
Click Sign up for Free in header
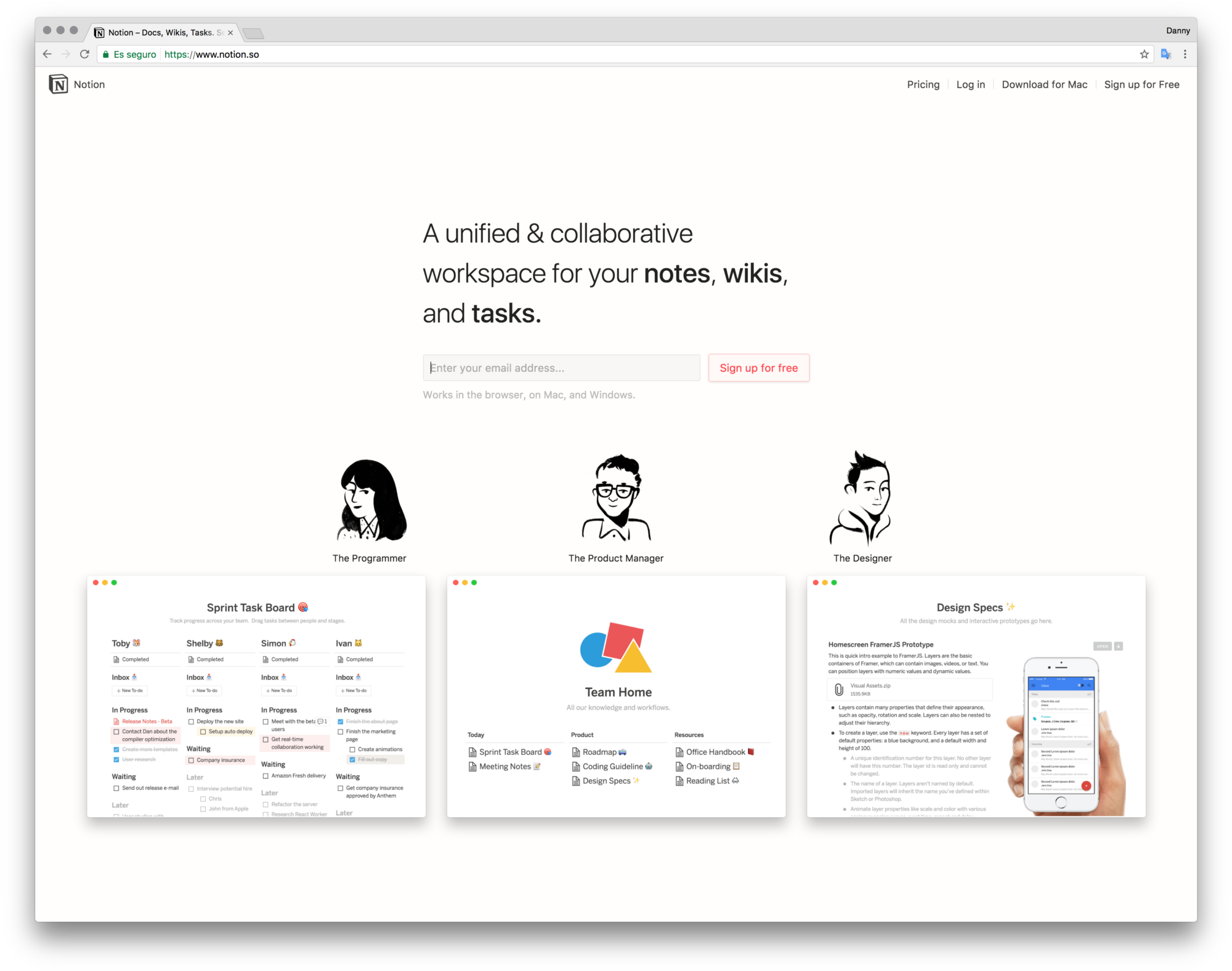pos(1141,84)
